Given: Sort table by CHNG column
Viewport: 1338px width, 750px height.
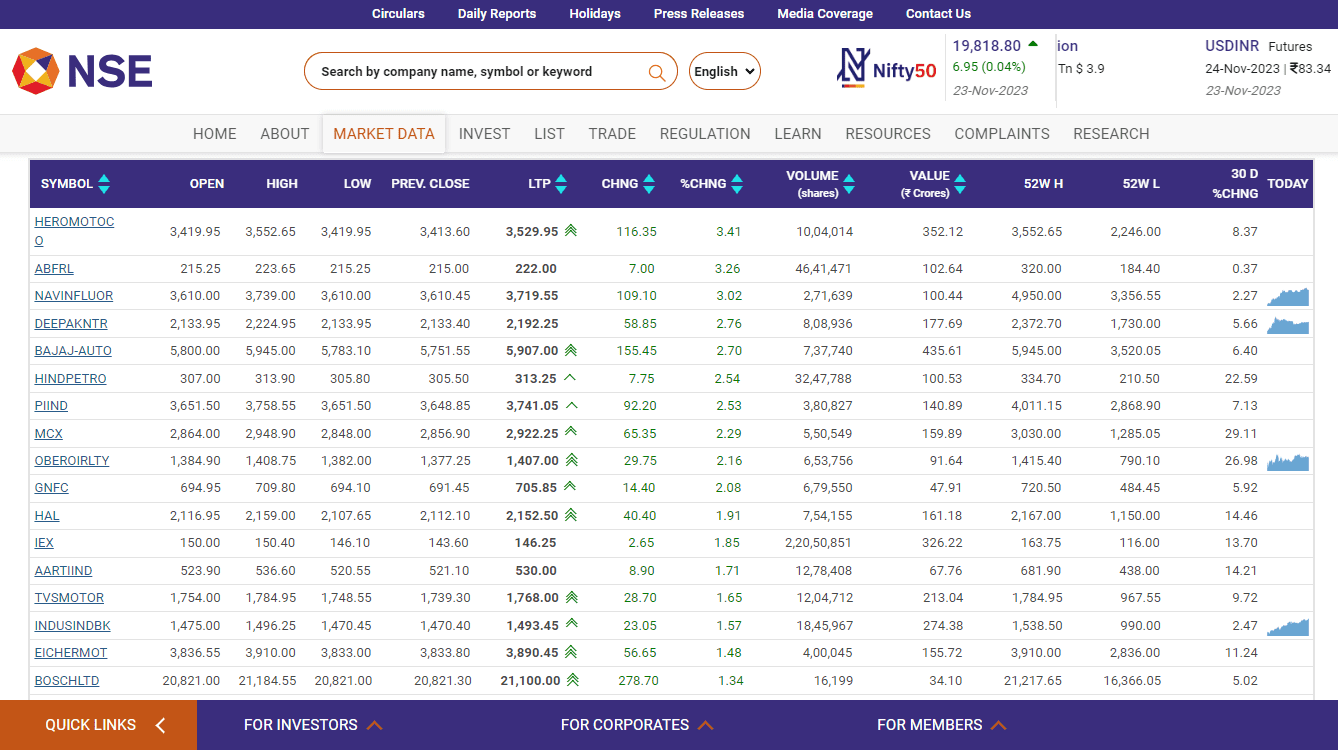Looking at the screenshot, I should click(650, 183).
